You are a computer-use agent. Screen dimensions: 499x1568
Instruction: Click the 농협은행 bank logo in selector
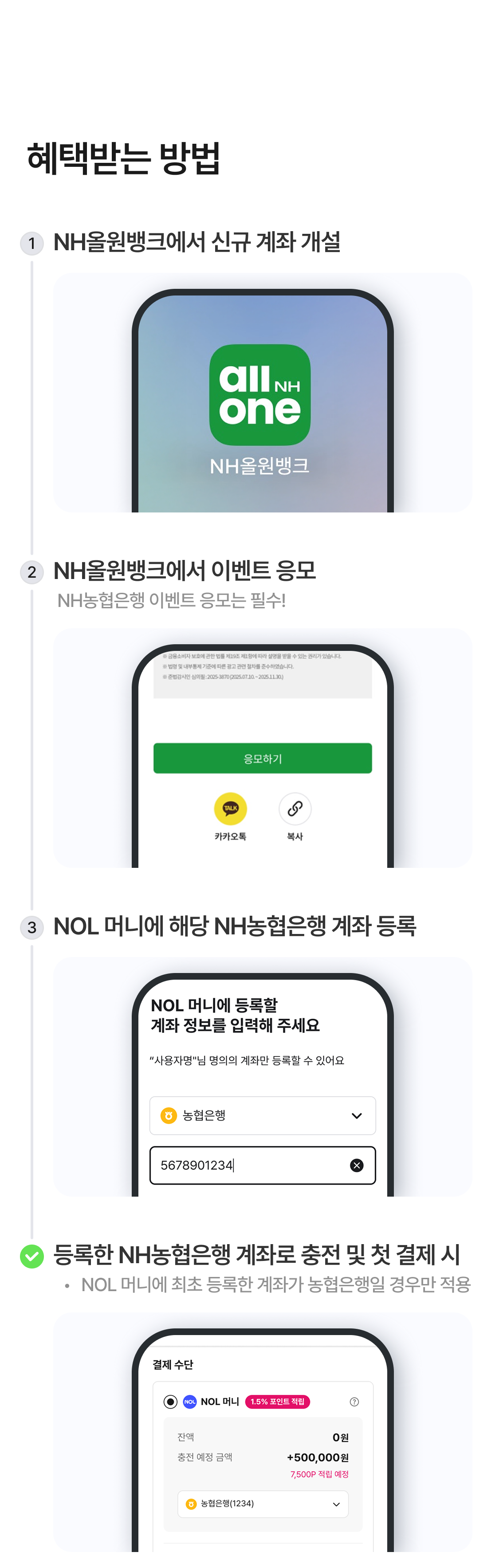click(x=169, y=1115)
